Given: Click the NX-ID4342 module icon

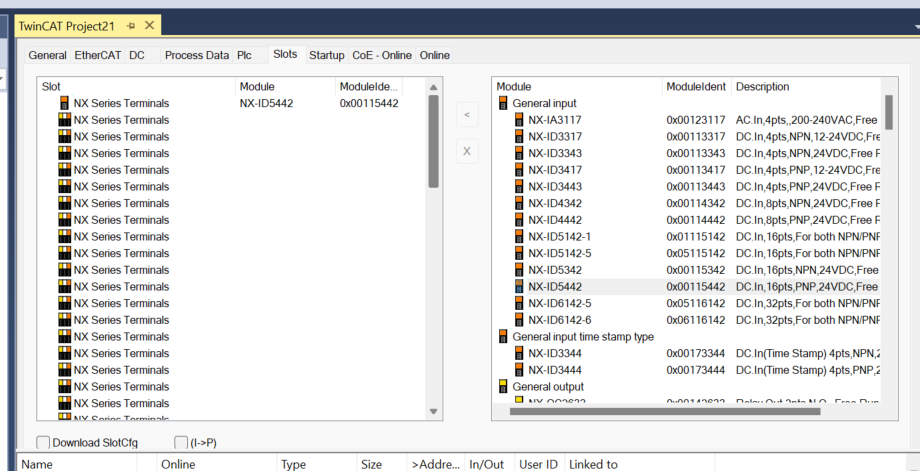Looking at the screenshot, I should pos(519,204).
